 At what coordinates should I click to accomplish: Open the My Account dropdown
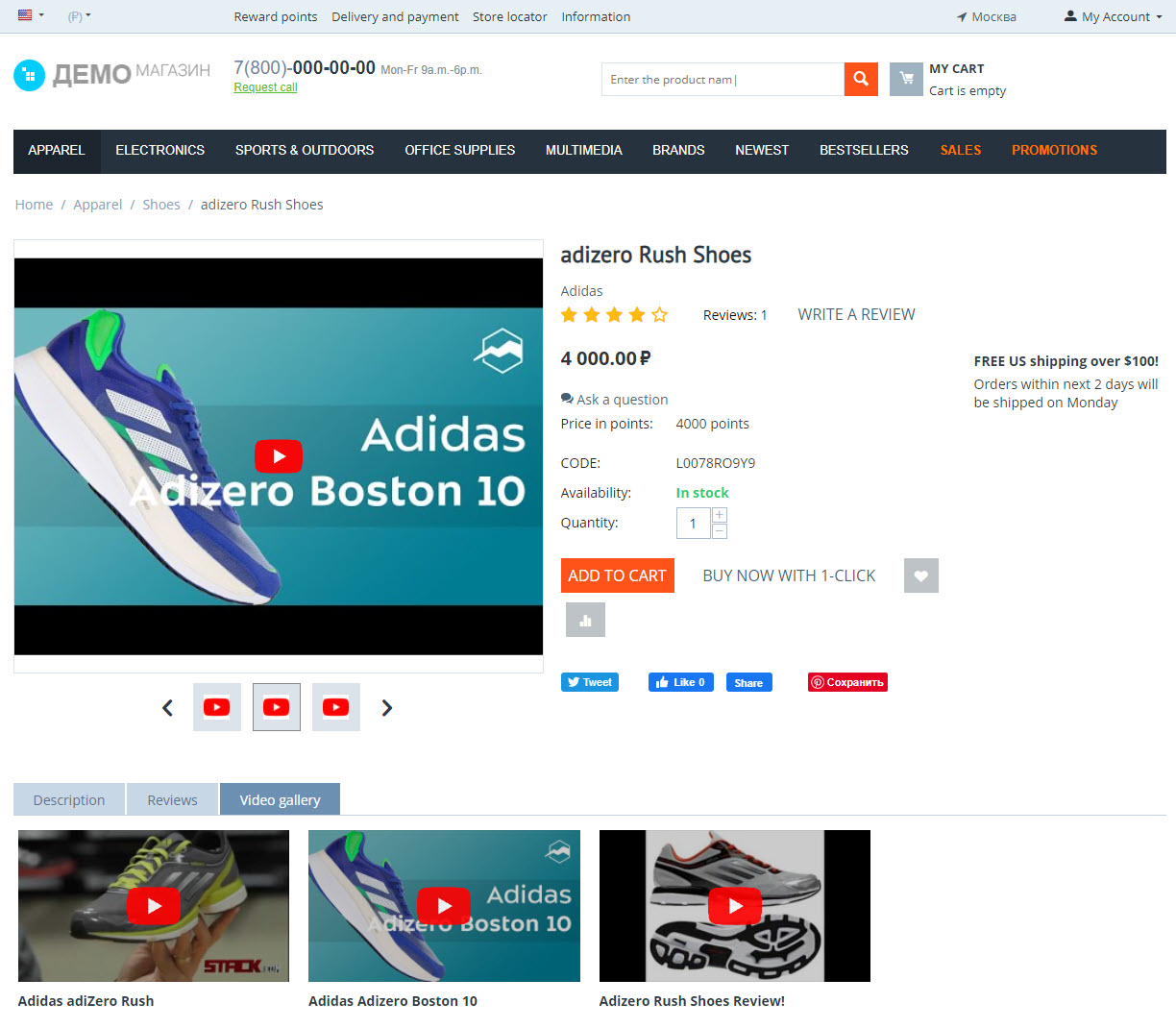click(1112, 15)
